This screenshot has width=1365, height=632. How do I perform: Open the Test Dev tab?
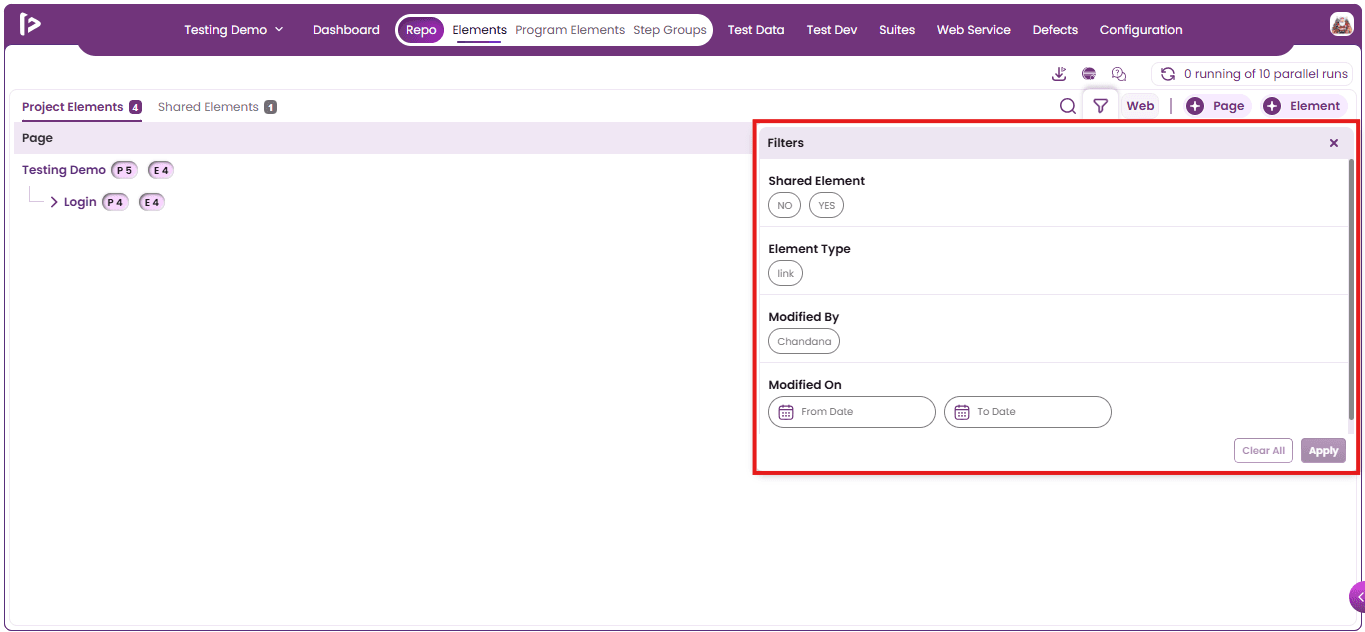(x=832, y=30)
